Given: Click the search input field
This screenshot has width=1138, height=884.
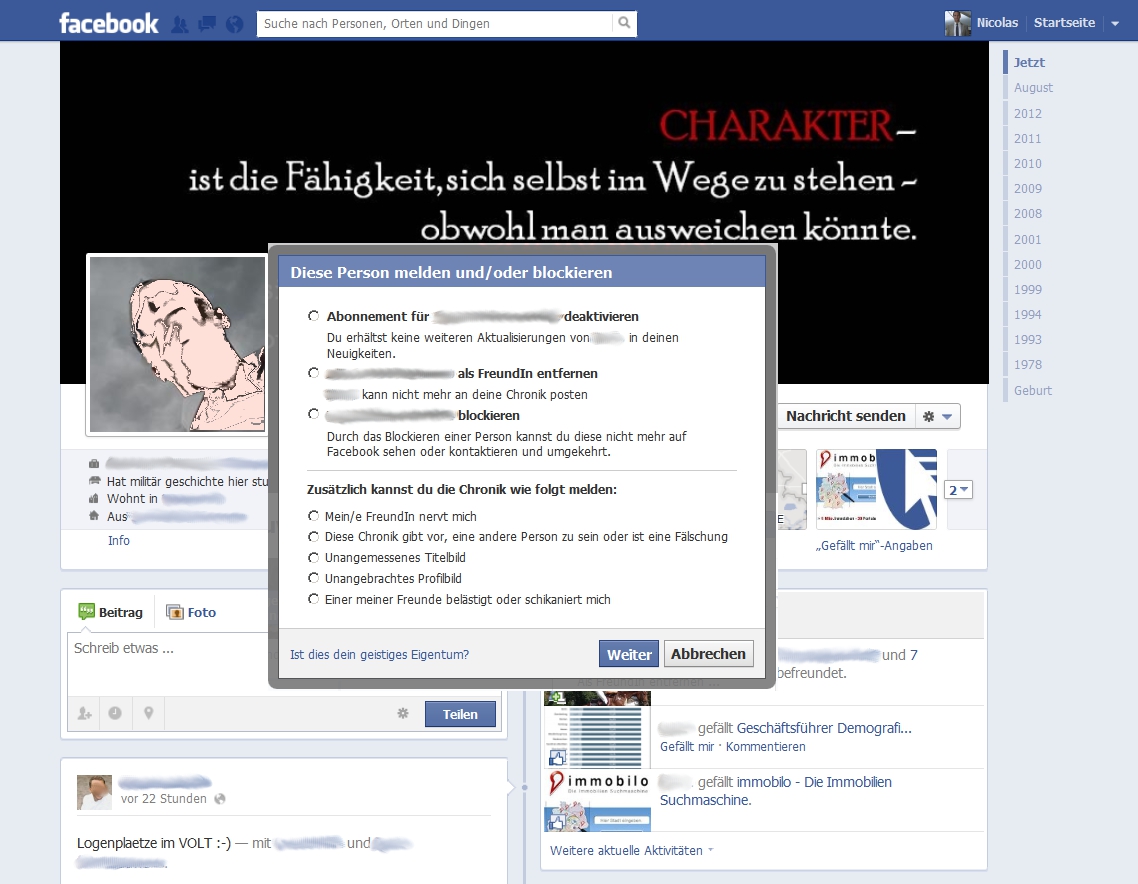Looking at the screenshot, I should (434, 23).
